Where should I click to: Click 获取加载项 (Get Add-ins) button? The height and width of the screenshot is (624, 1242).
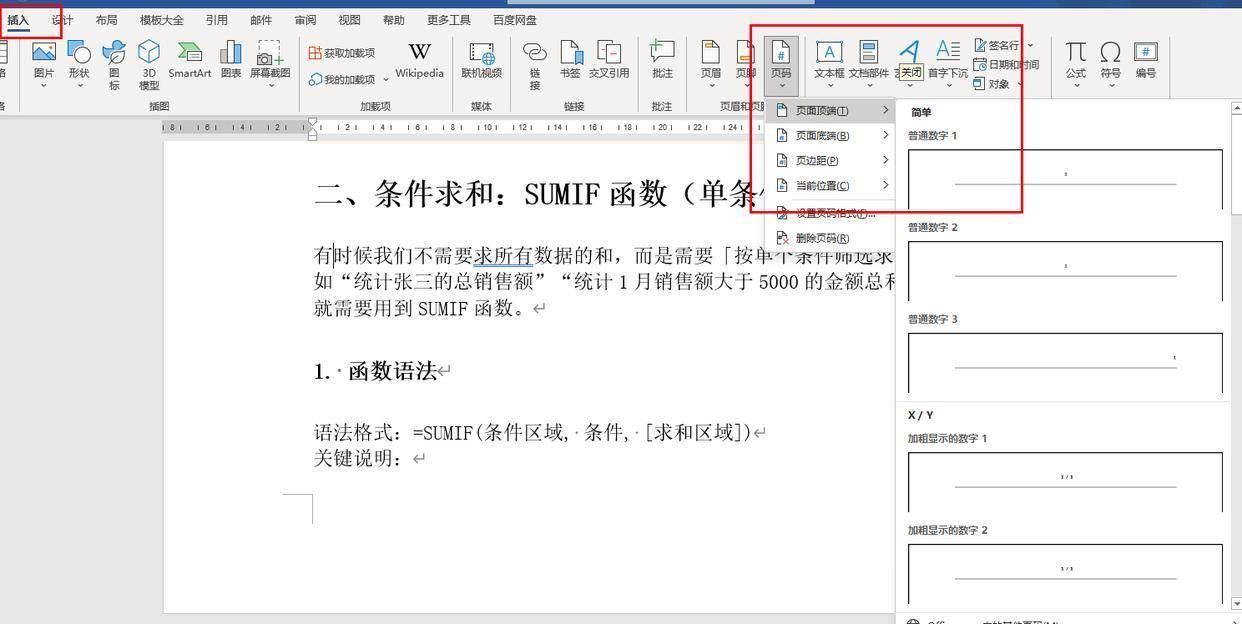[342, 53]
